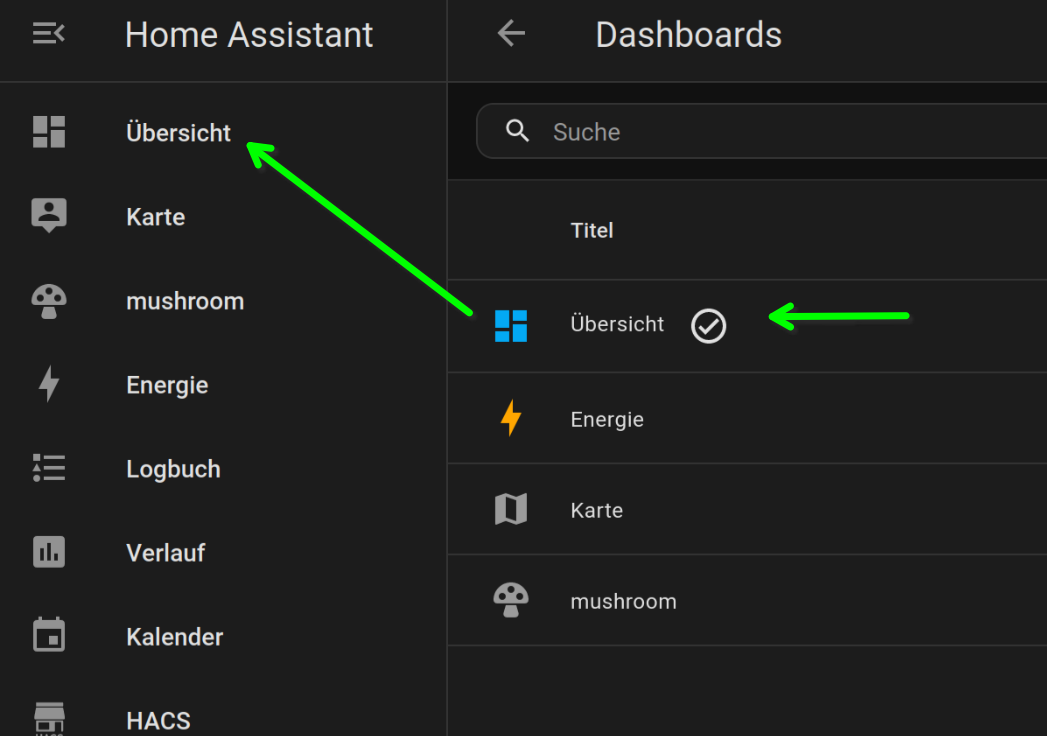Go back using the arrow beside Dashboards
This screenshot has height=736, width=1047.
click(511, 33)
